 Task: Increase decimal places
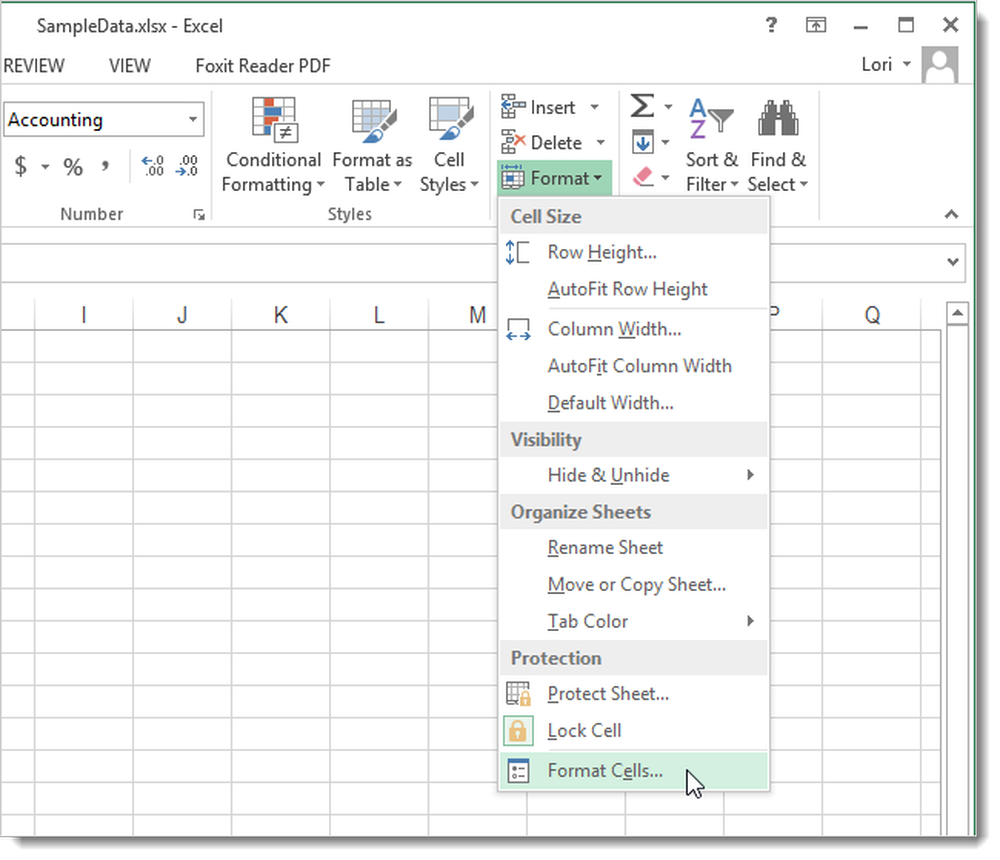[x=153, y=167]
